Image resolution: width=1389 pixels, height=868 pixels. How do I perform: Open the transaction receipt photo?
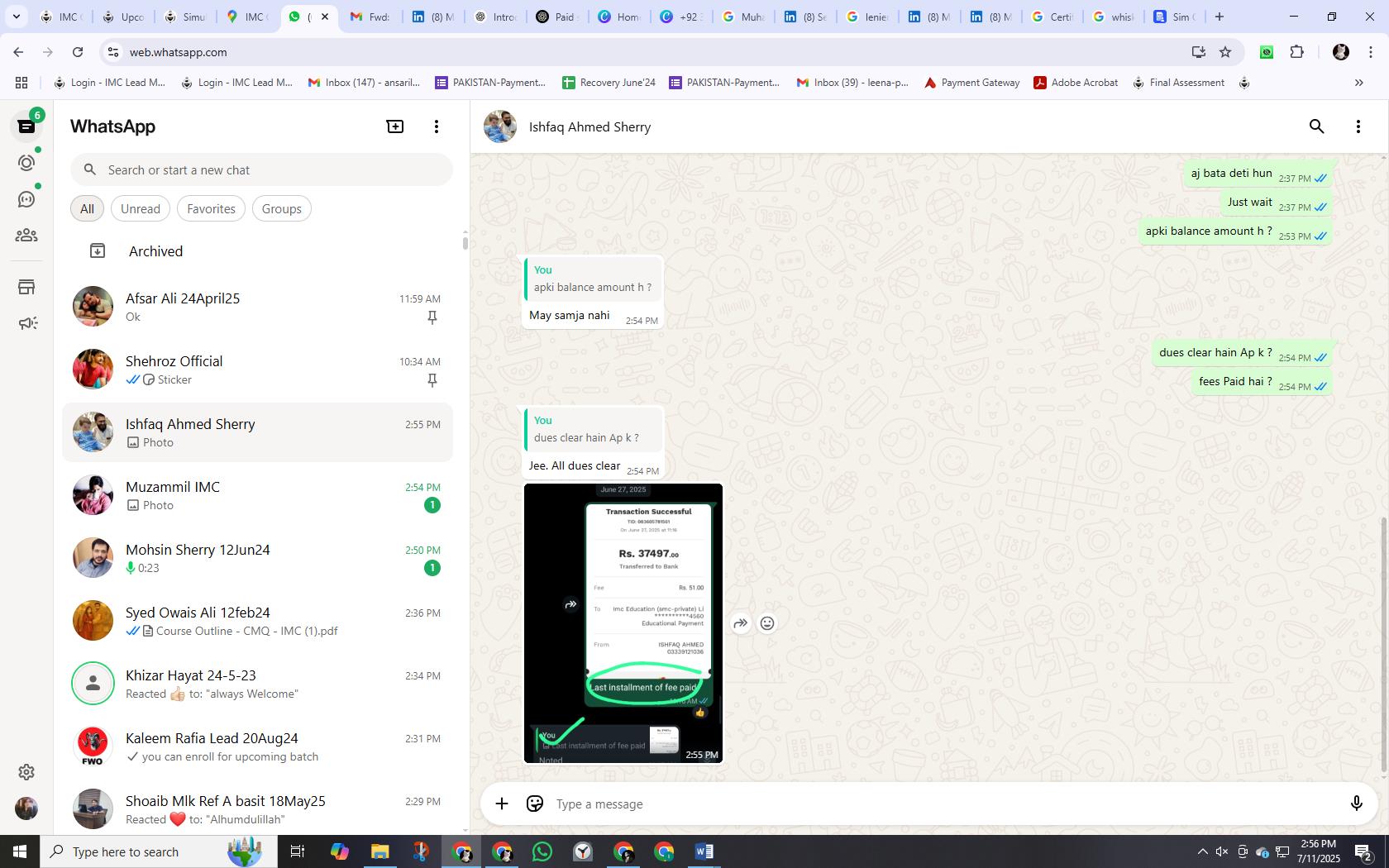click(623, 623)
